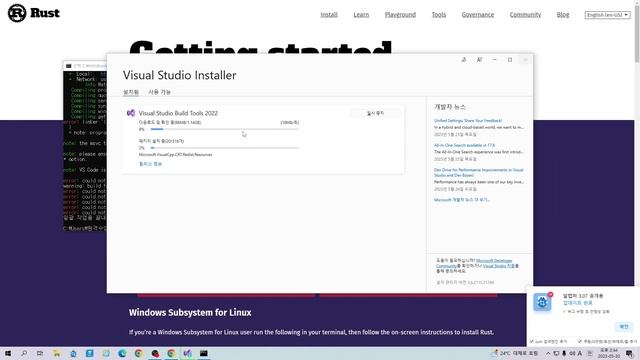640x360 pixels.
Task: Open the Blog link on Rust site
Action: click(x=562, y=15)
